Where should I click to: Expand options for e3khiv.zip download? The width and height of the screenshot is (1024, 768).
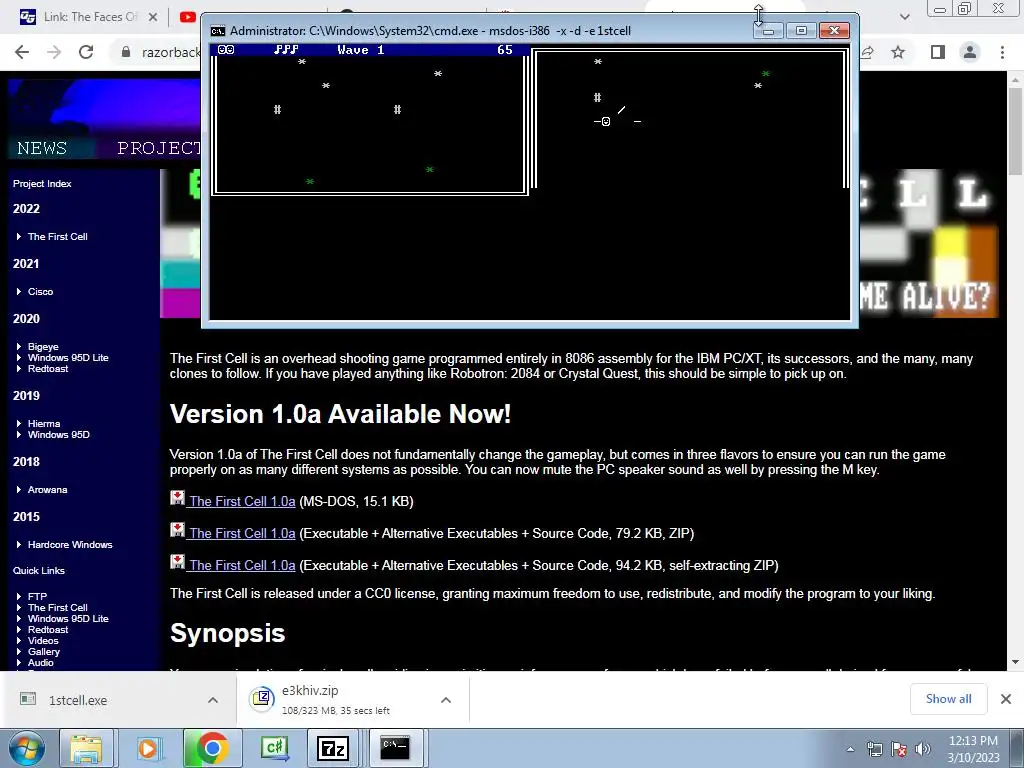click(x=446, y=700)
